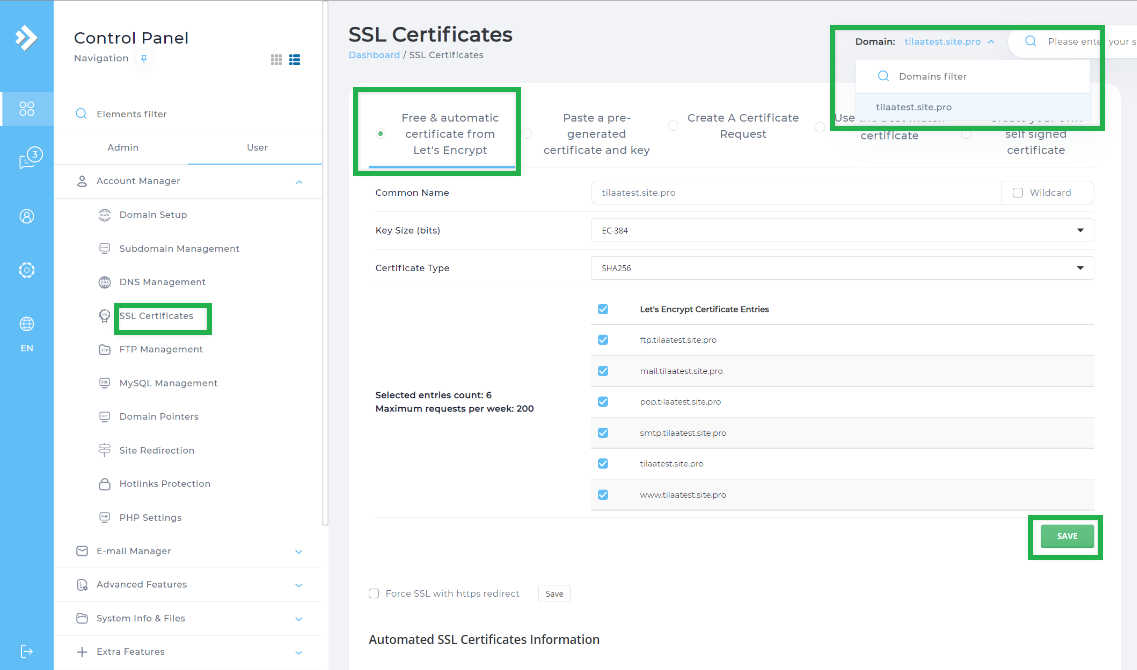
Task: Click the search icon in top search bar
Action: coord(1030,41)
